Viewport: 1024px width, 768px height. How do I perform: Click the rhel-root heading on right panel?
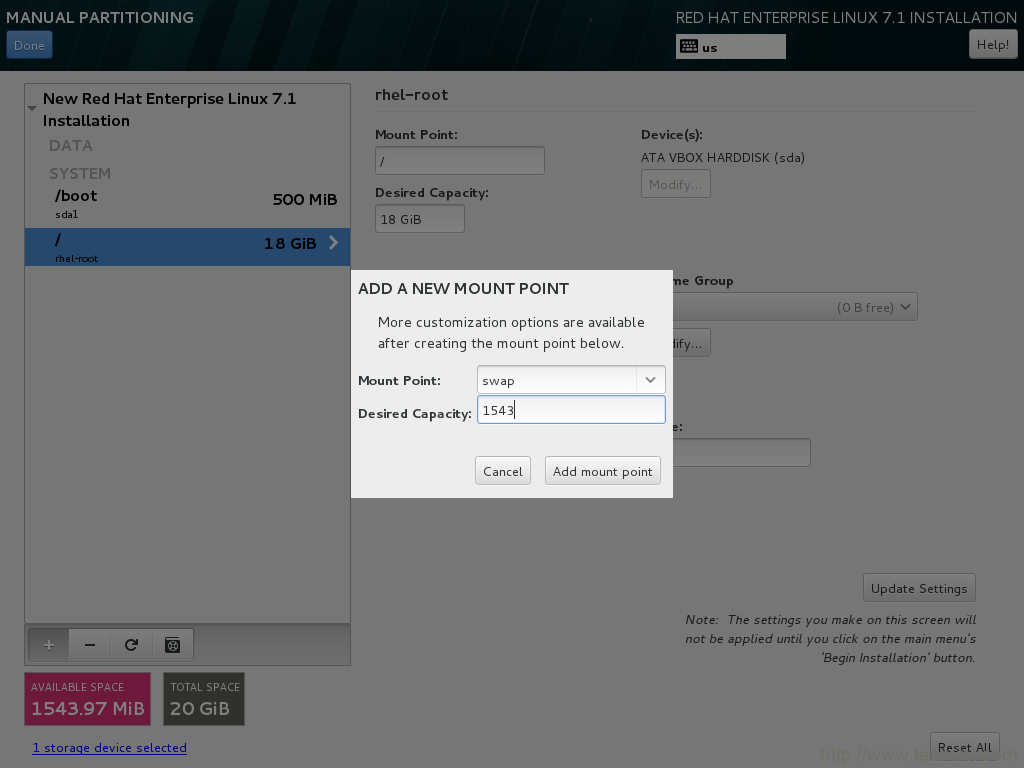411,95
